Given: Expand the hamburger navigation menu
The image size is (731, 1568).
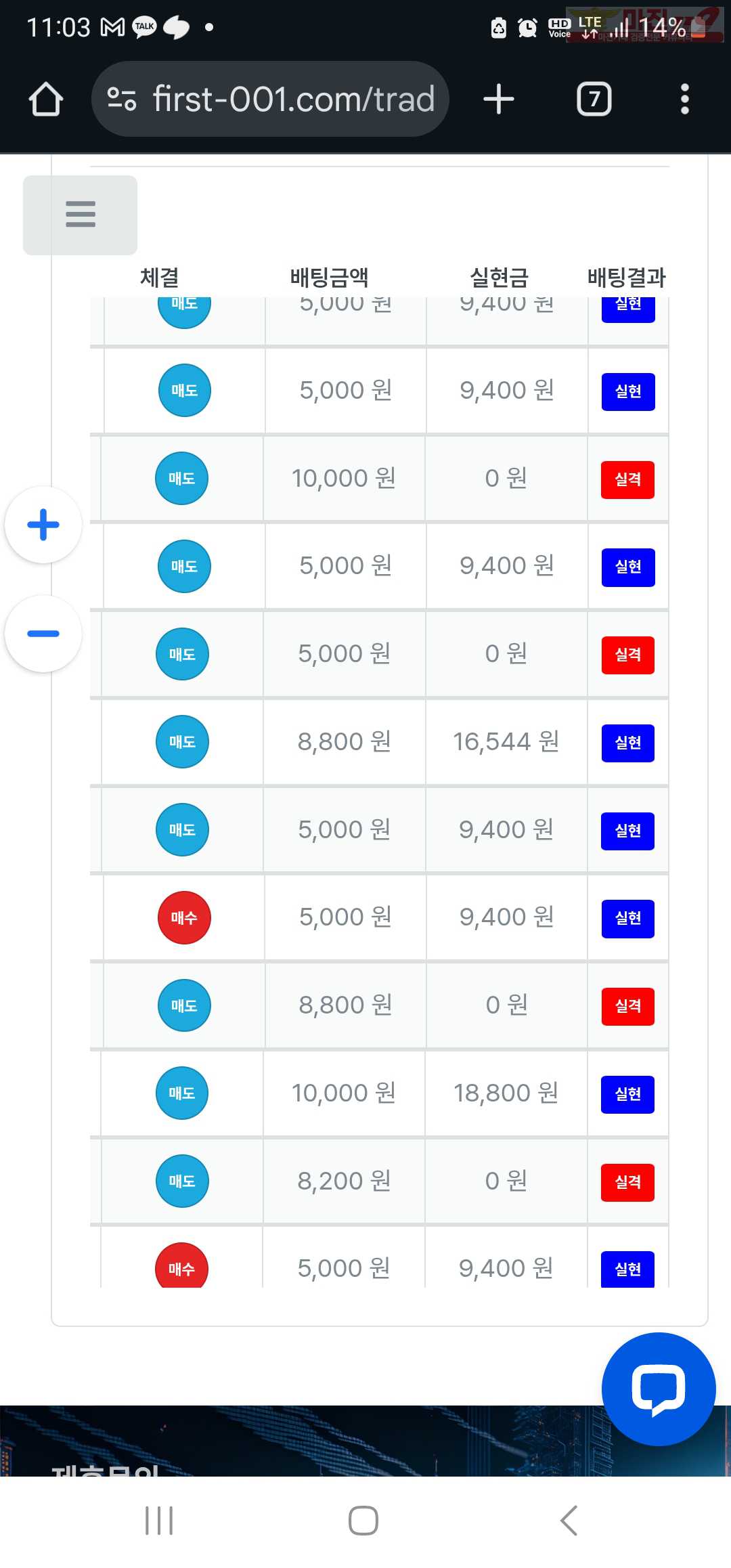Looking at the screenshot, I should pos(81,215).
